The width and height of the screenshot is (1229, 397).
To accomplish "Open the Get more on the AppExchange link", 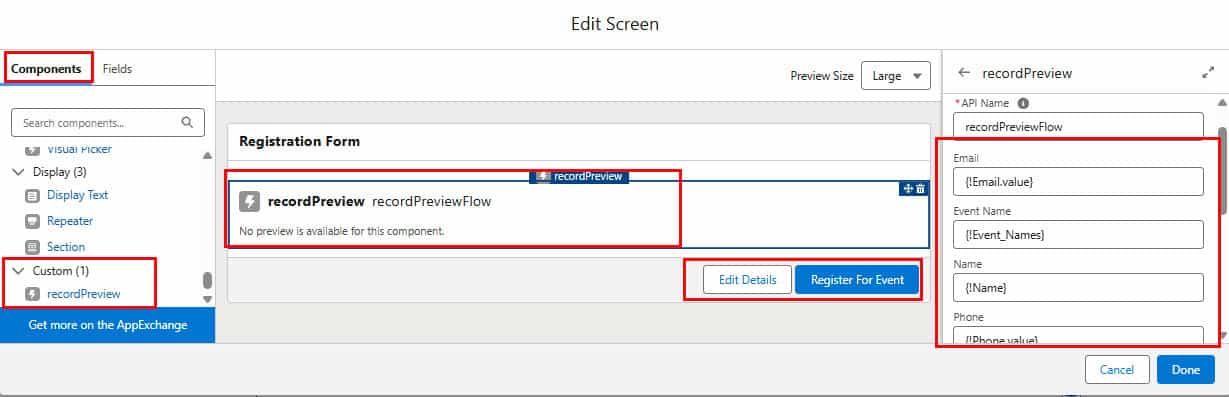I will pyautogui.click(x=107, y=325).
